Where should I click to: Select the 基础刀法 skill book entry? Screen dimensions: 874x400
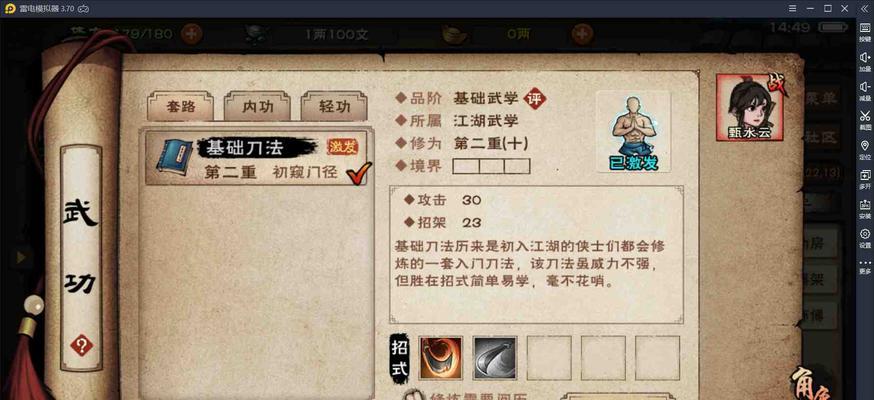(256, 158)
